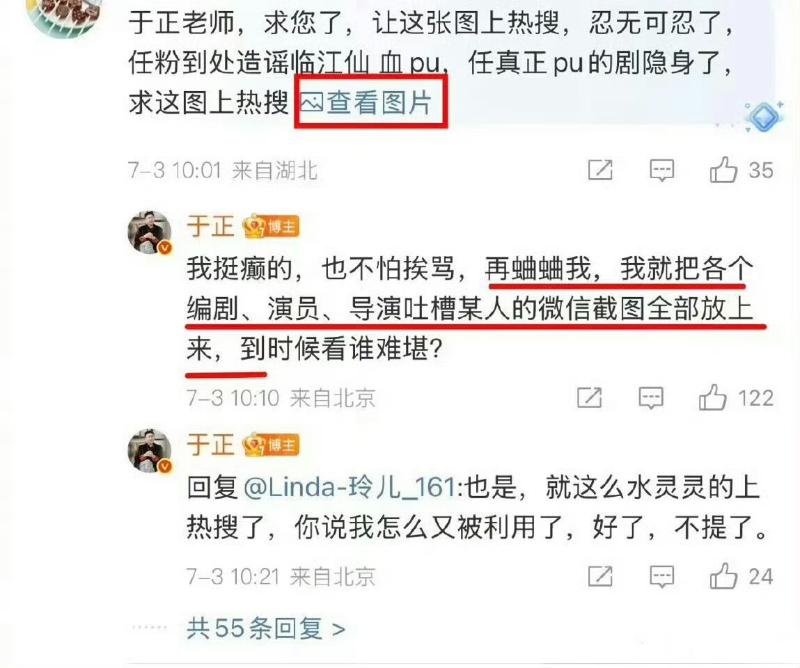Tap the 博主 crown badge on the first reply
This screenshot has height=668, width=800.
271,226
